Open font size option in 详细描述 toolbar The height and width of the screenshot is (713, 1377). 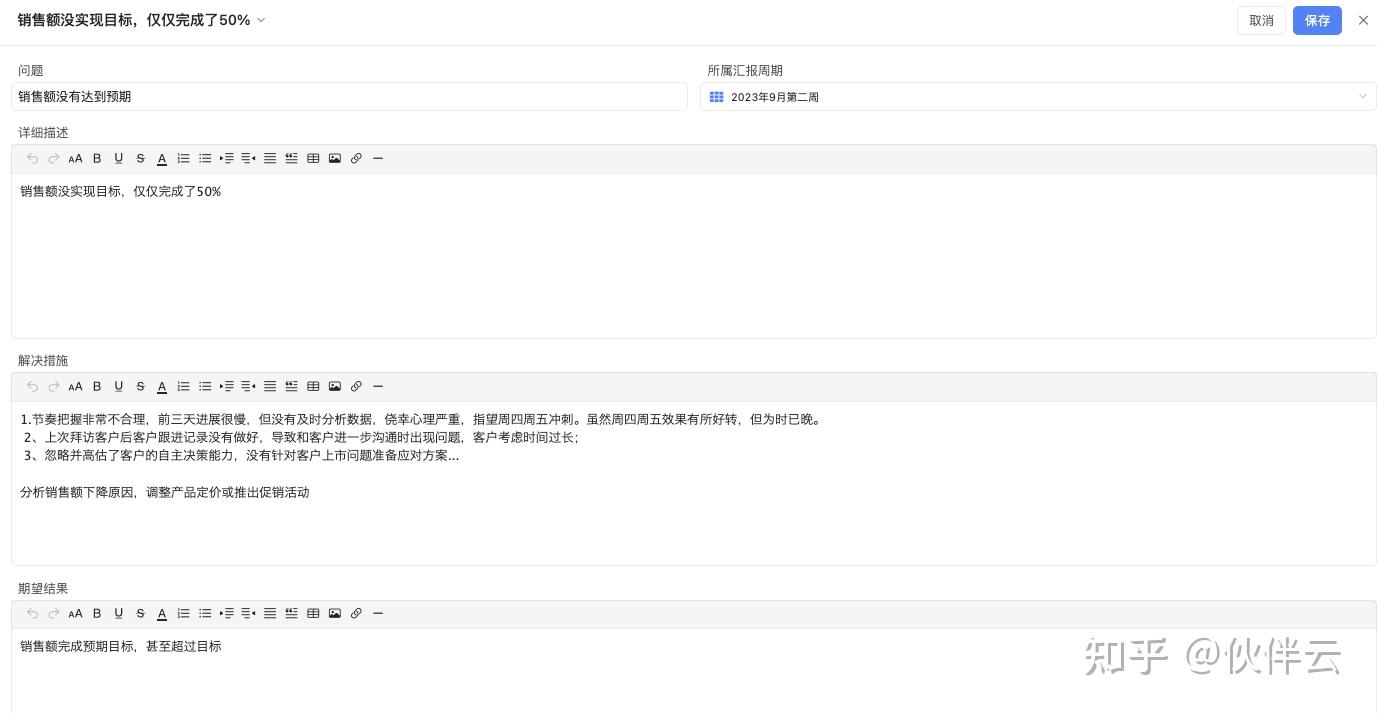pos(75,158)
